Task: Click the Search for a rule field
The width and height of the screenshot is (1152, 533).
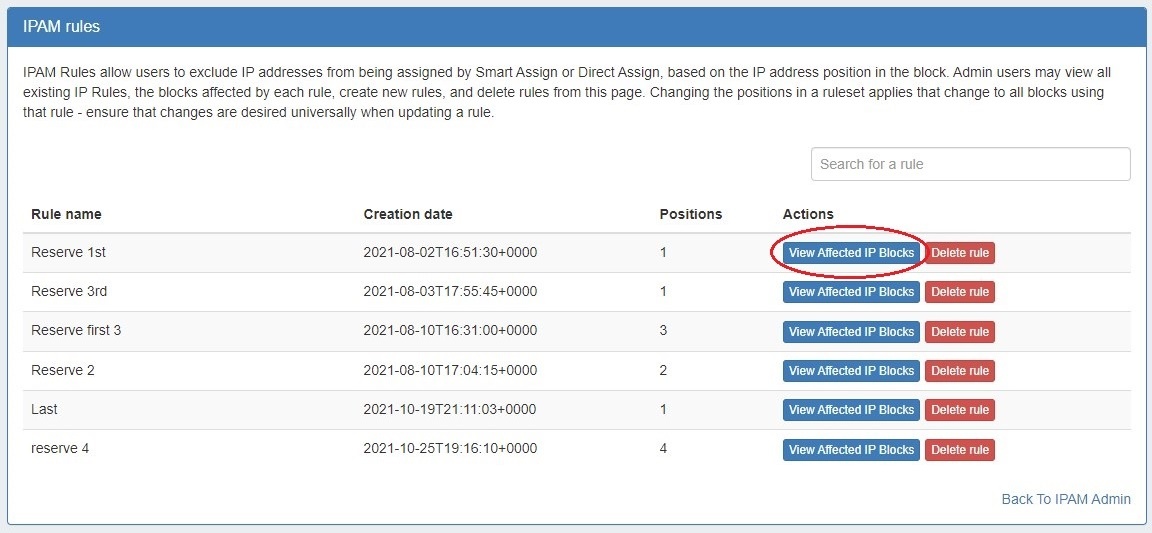Action: pos(970,164)
